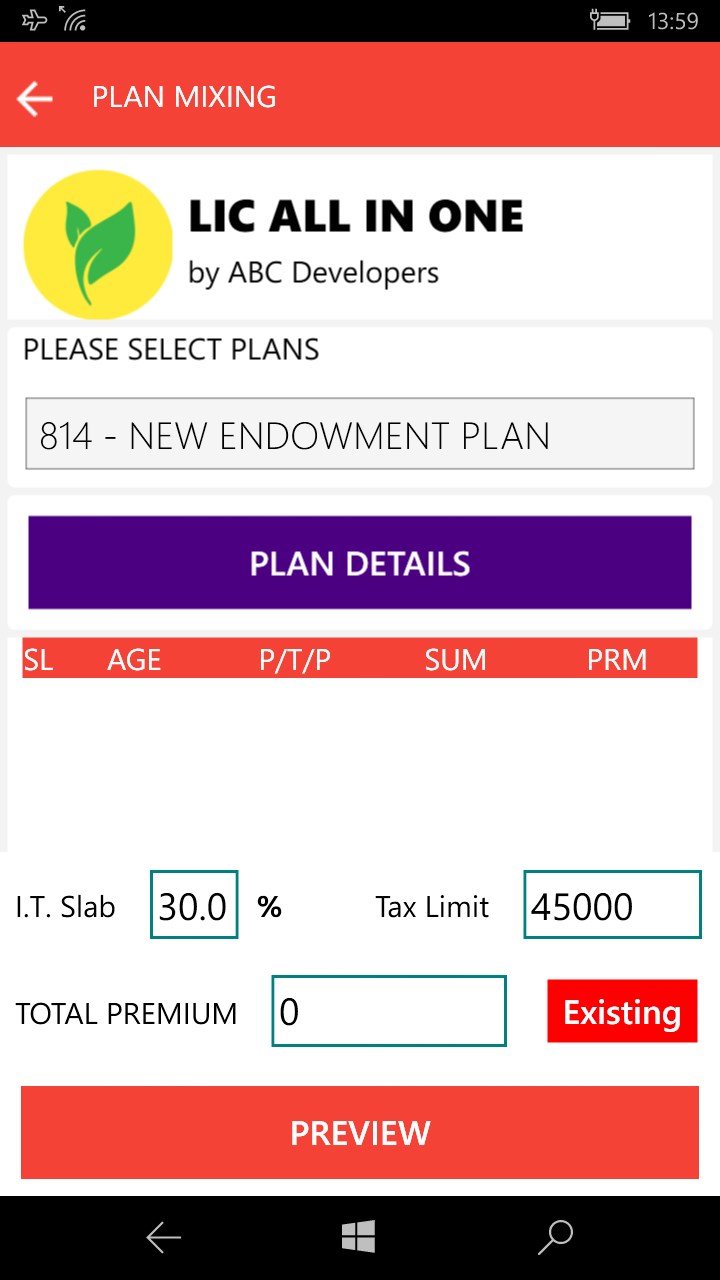Tap the battery charging indicator
This screenshot has height=1280, width=720.
[609, 20]
